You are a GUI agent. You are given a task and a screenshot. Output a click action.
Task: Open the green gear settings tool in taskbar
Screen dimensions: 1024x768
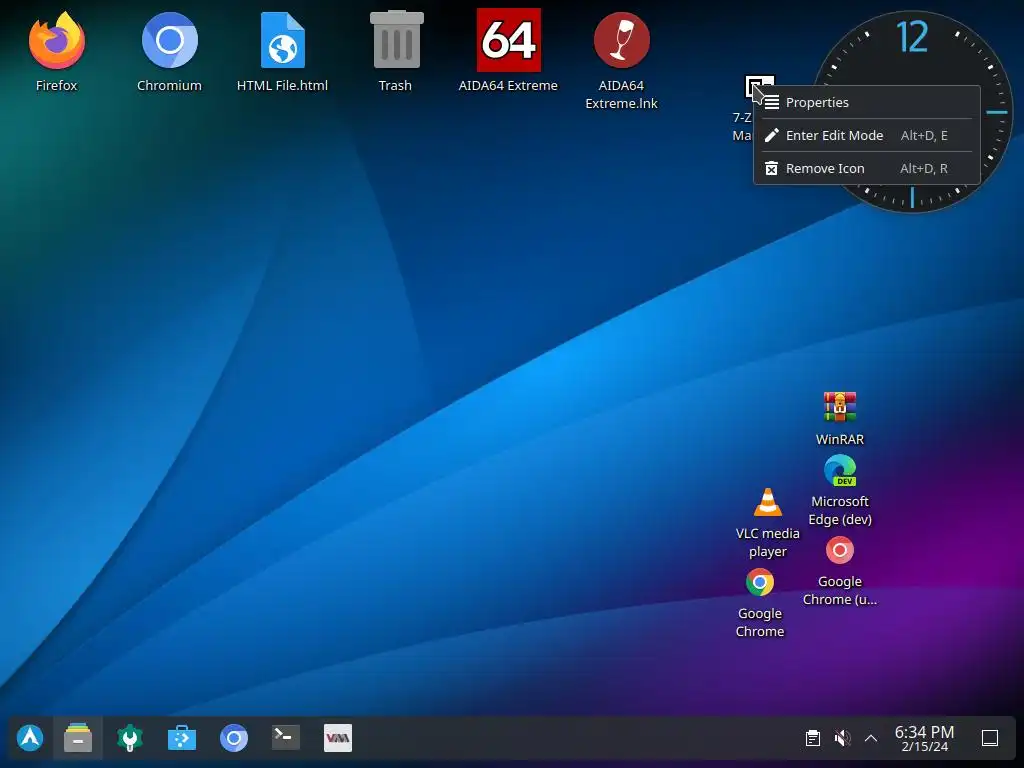[x=130, y=738]
